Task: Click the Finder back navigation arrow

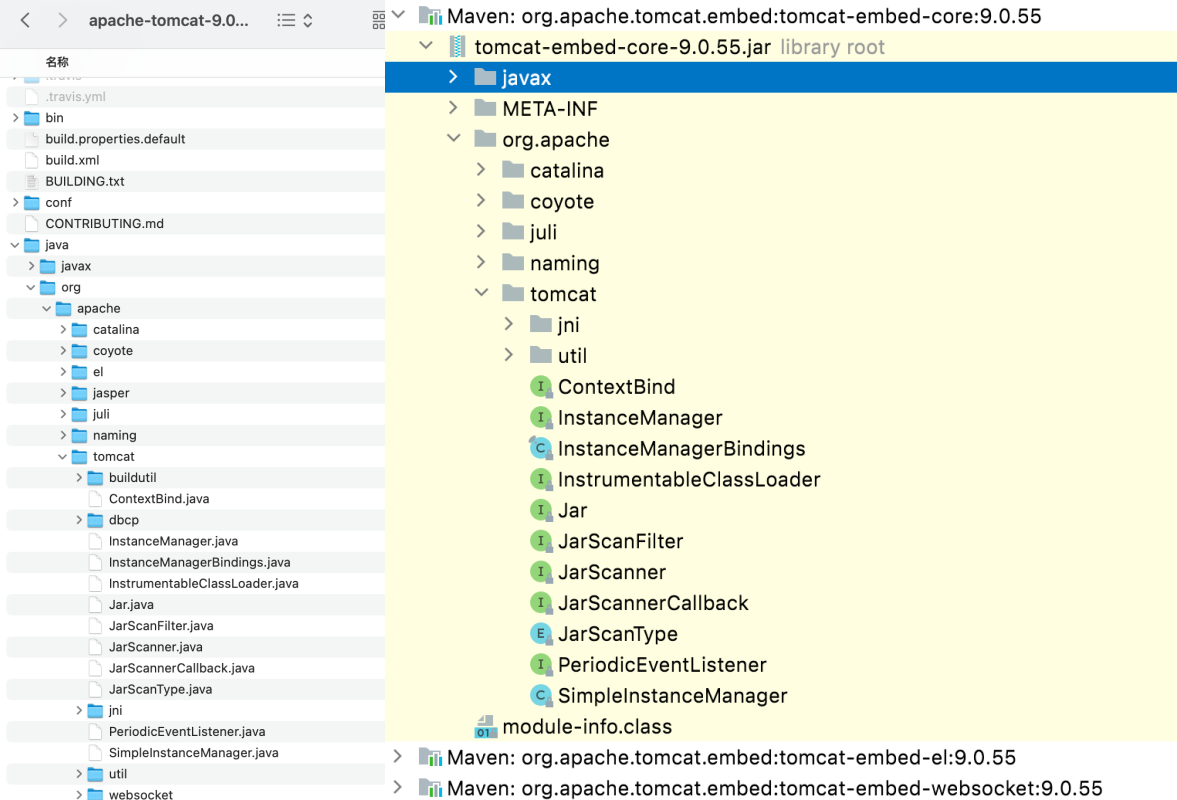Action: [26, 20]
